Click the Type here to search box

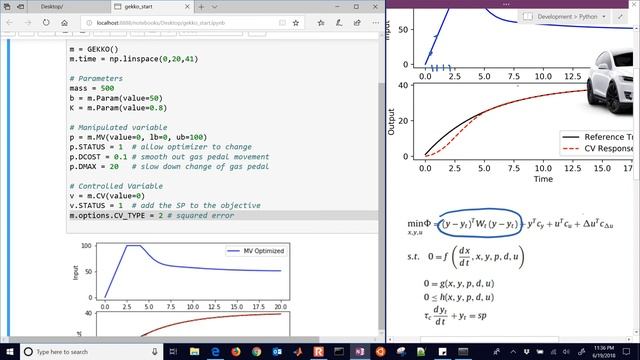point(91,351)
